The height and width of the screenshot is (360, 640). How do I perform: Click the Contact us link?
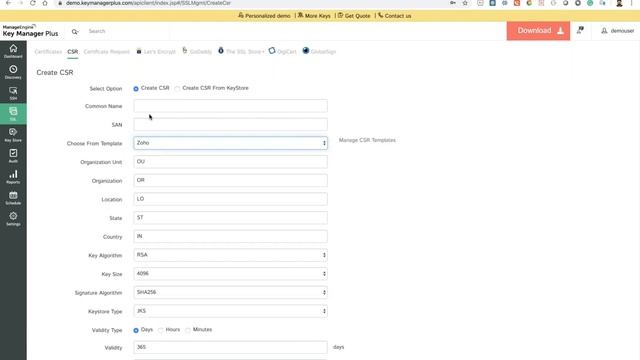pyautogui.click(x=394, y=16)
